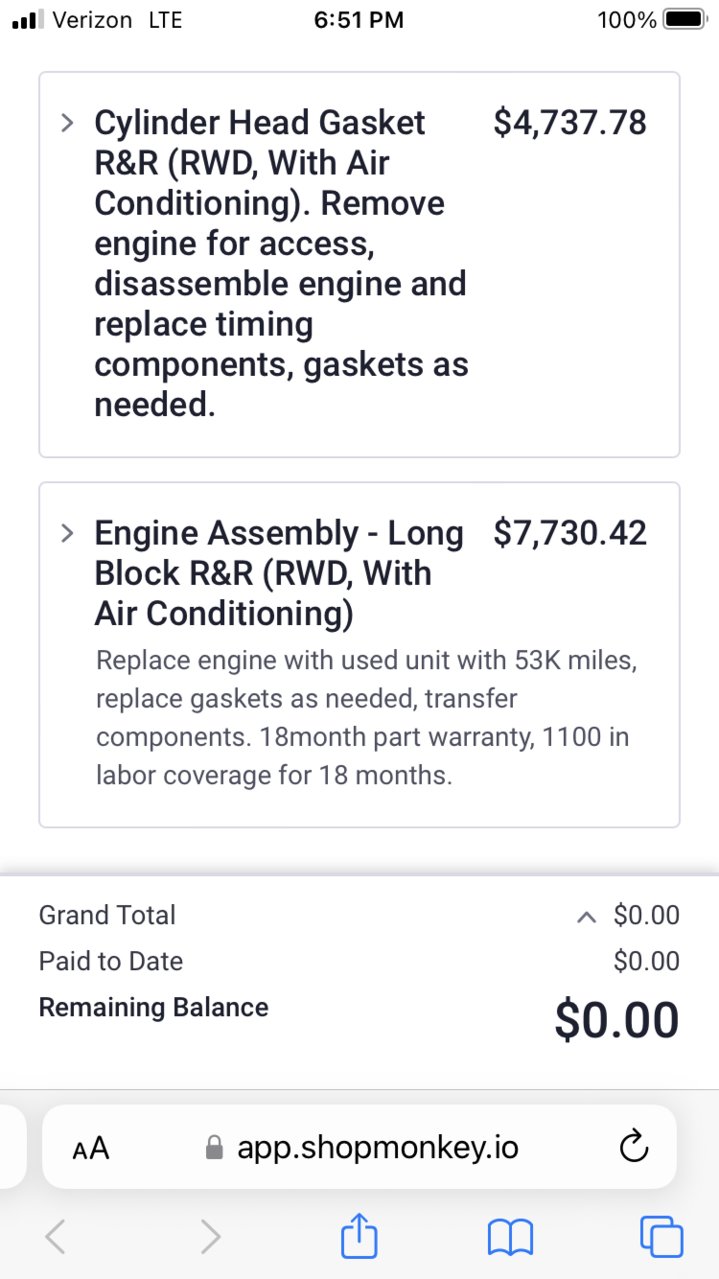Collapse the Grand Total caret

pos(588,917)
